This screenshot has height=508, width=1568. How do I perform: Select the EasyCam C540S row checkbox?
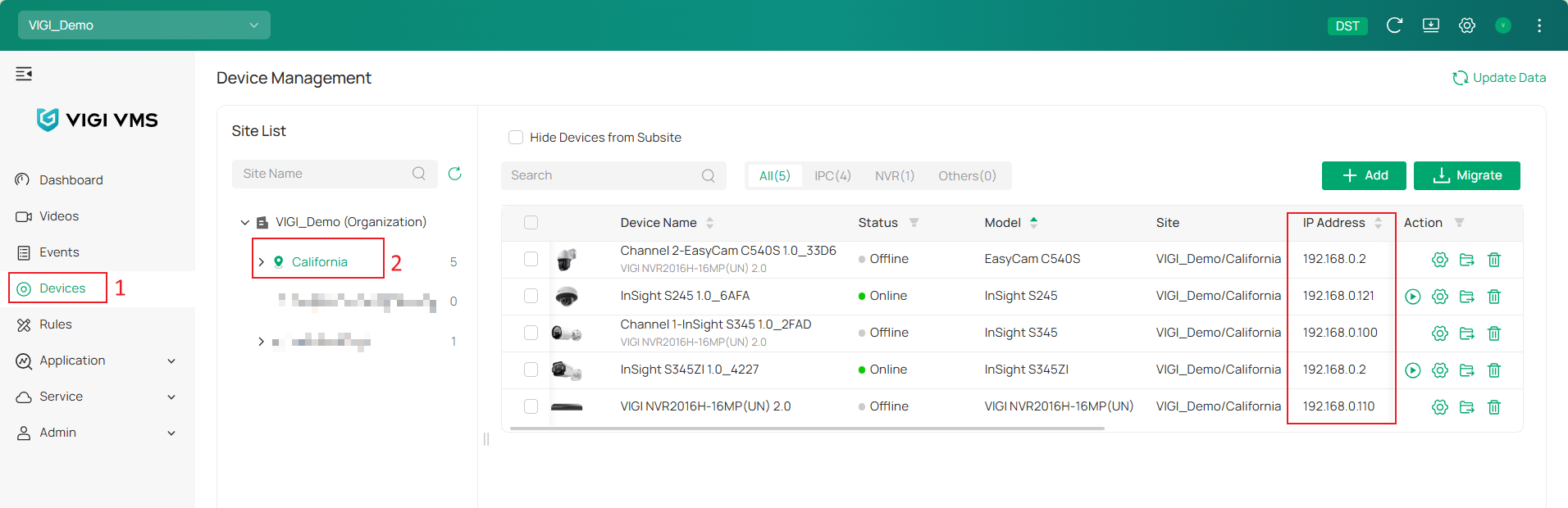point(531,259)
